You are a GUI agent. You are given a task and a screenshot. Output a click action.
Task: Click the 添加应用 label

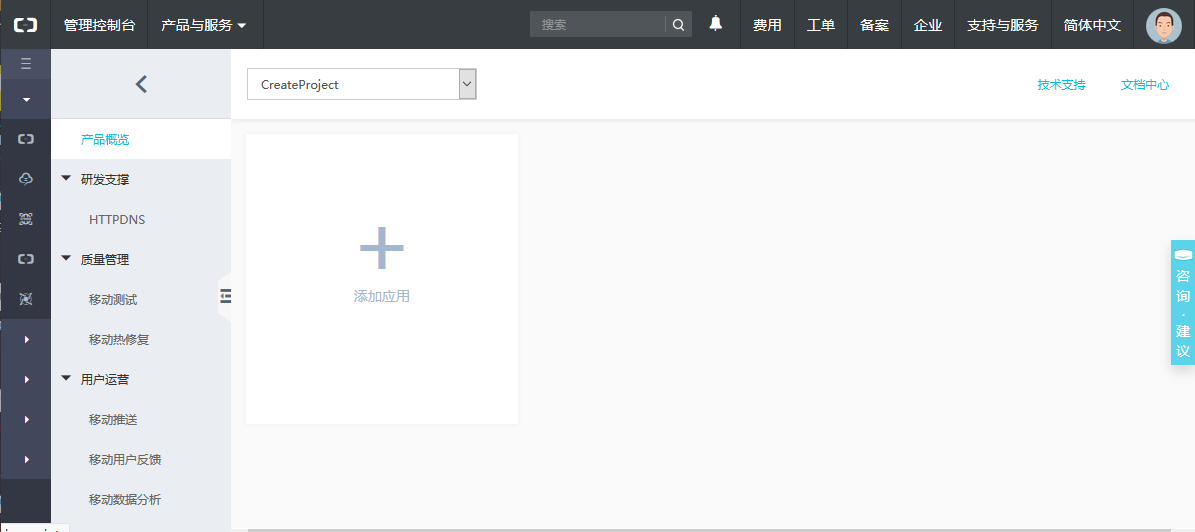382,296
